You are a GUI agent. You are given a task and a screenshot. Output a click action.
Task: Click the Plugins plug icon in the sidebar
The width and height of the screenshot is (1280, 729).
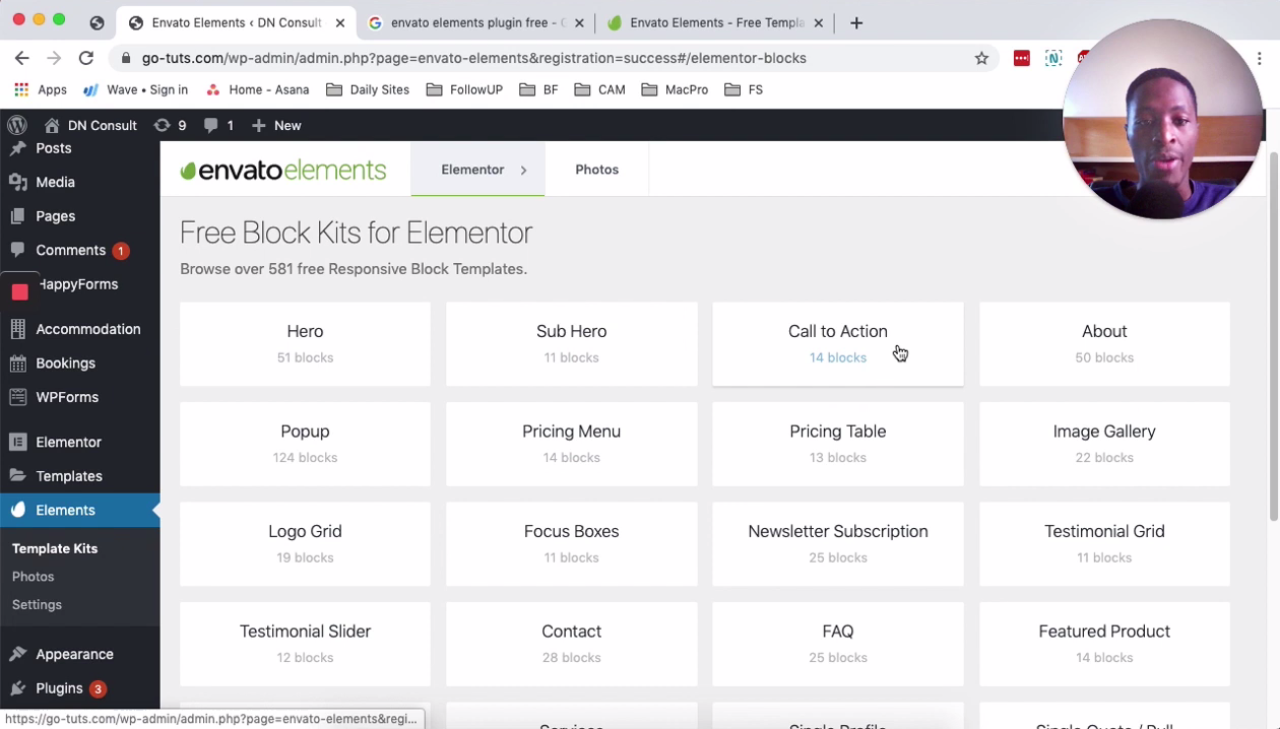click(x=17, y=688)
